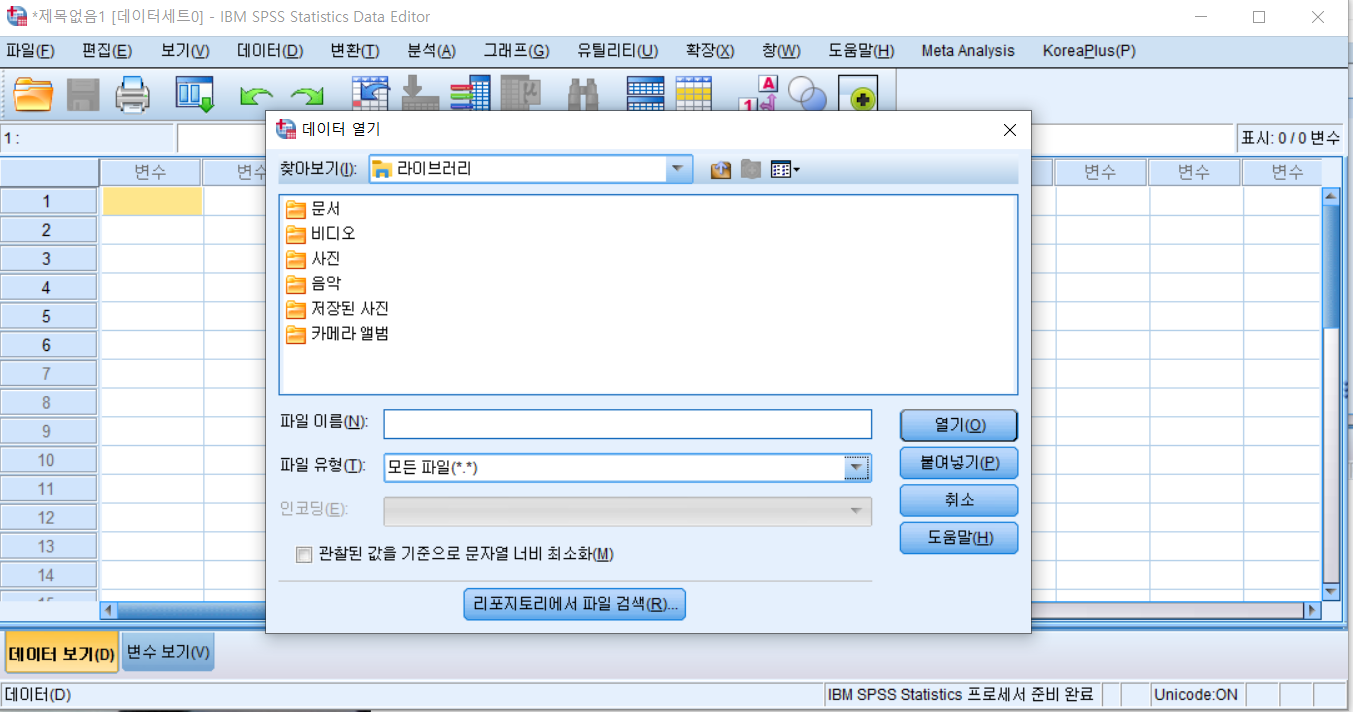Image resolution: width=1353 pixels, height=712 pixels.
Task: Click the green Redo arrow icon
Action: 307,97
